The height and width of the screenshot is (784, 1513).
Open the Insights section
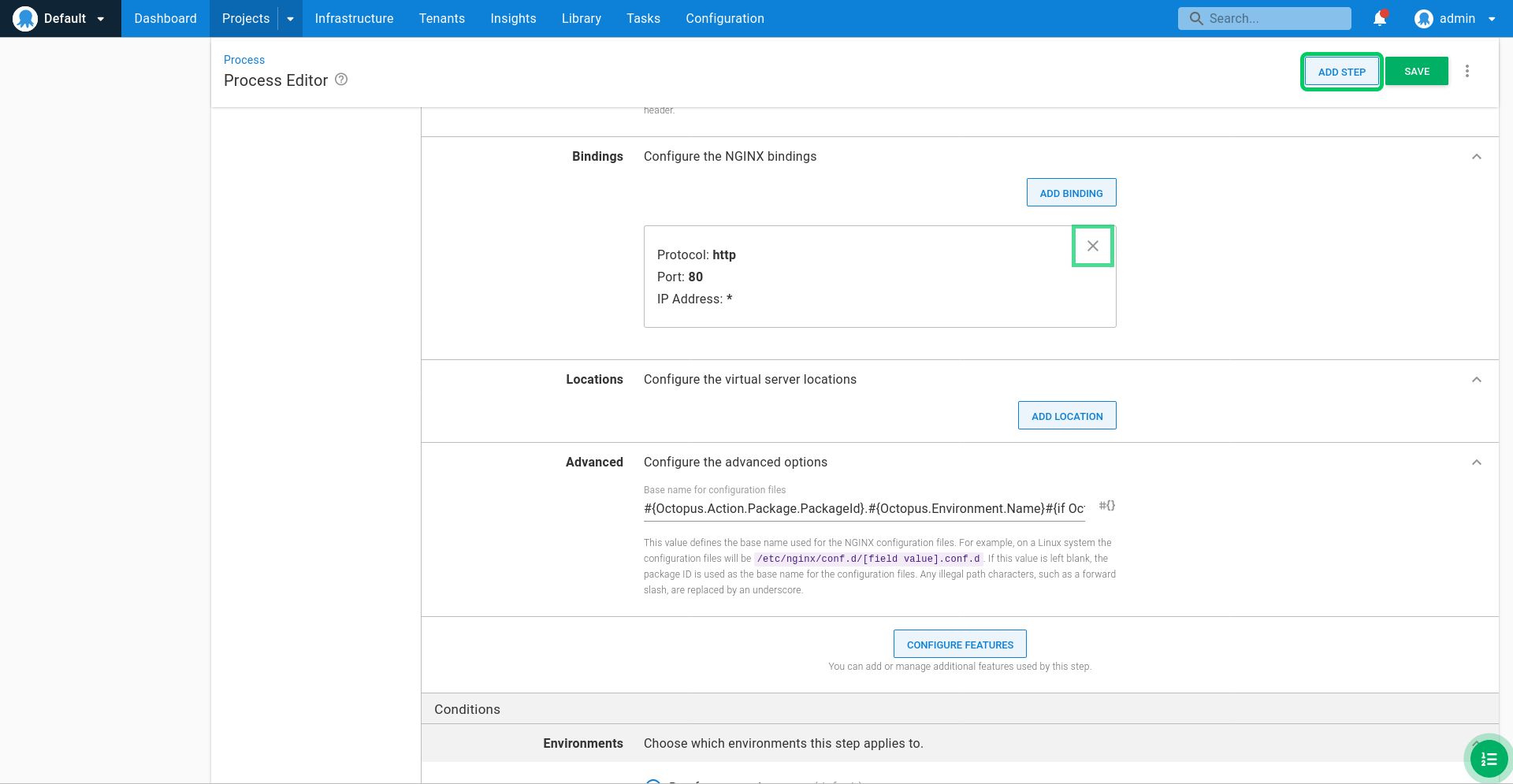click(513, 18)
